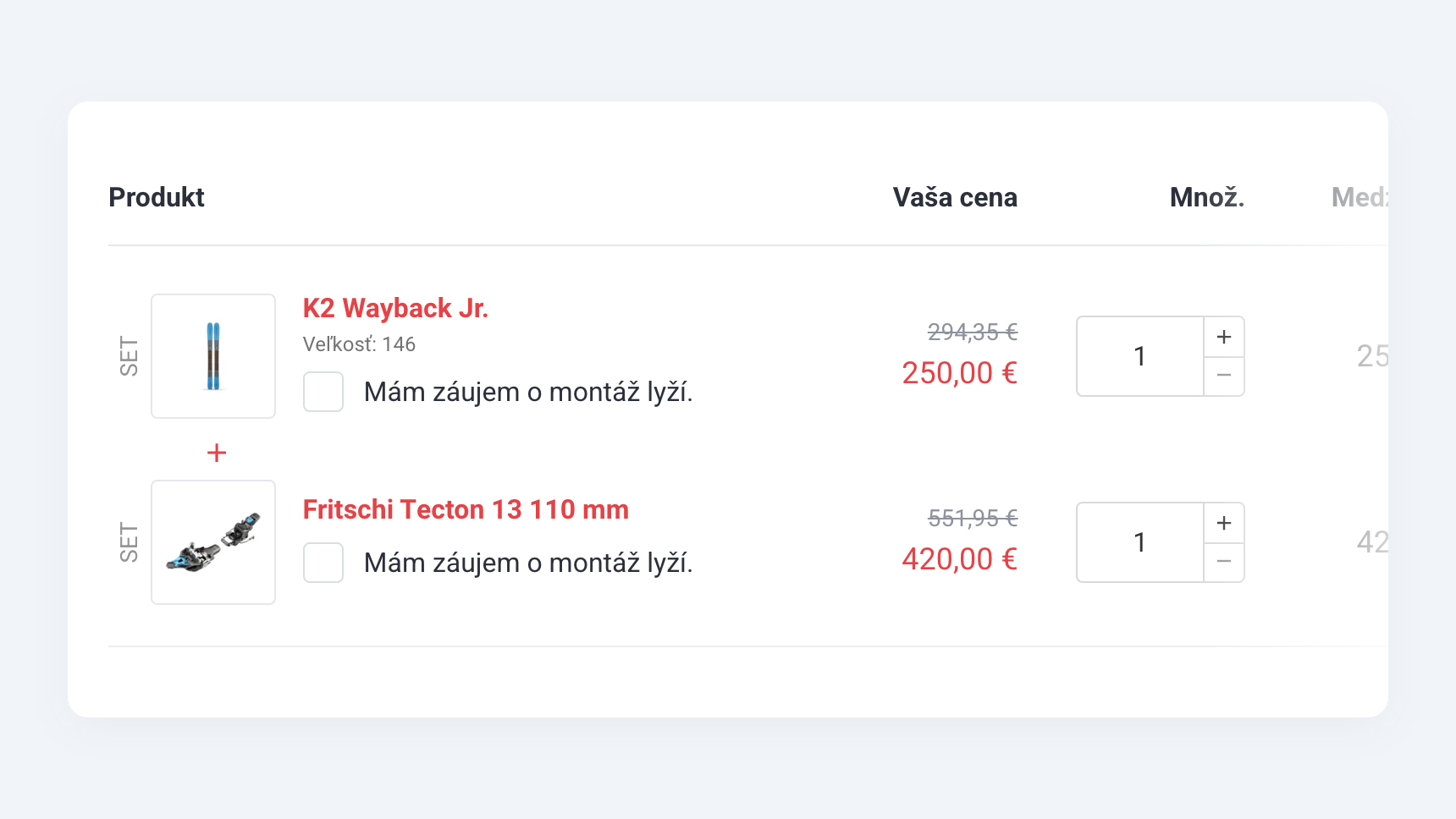Click the Fritschi Tecton quantity input field
Image resolution: width=1456 pixels, height=819 pixels.
pos(1139,542)
